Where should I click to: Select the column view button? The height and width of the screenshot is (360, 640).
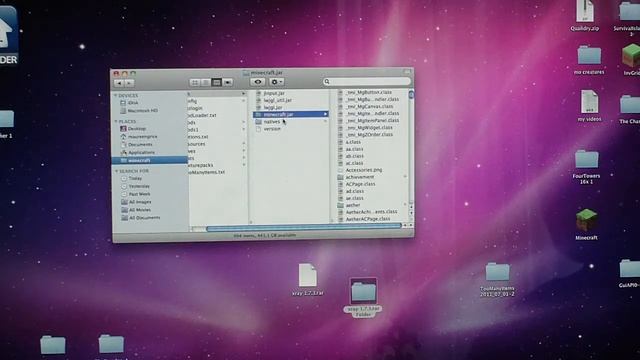pos(217,83)
